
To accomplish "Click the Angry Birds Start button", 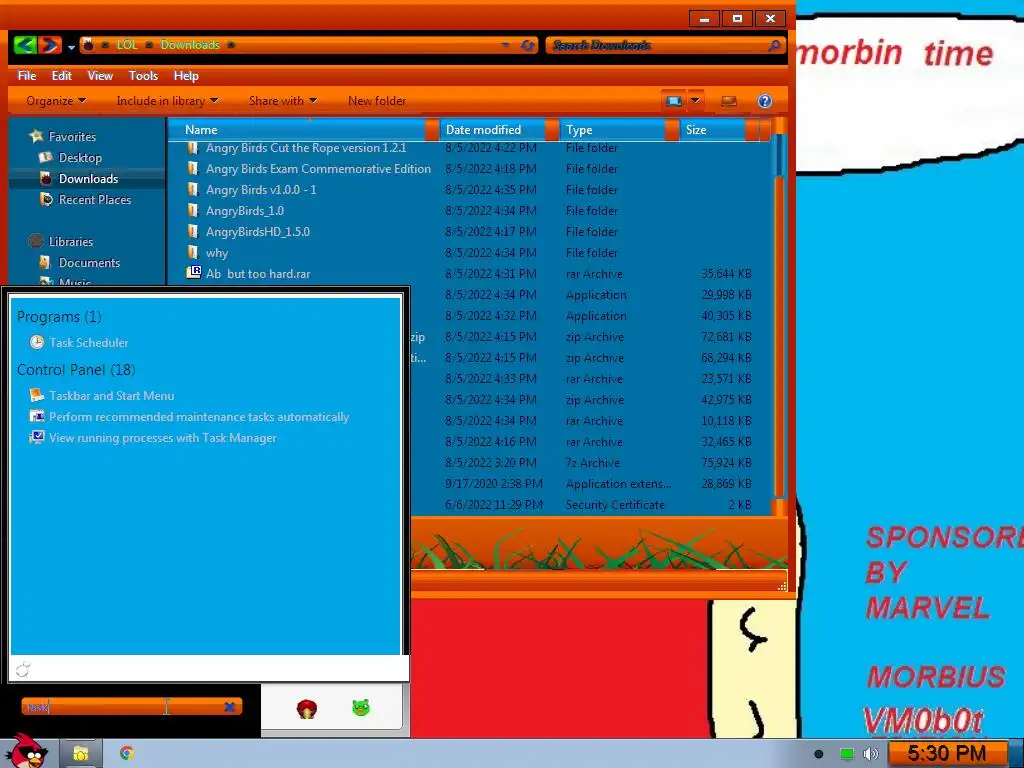I will pyautogui.click(x=28, y=752).
